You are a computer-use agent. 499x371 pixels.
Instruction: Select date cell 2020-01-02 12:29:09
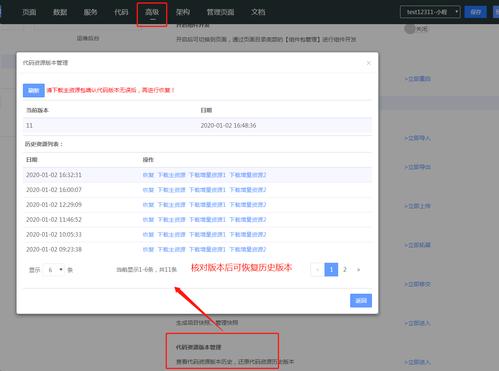(54, 205)
